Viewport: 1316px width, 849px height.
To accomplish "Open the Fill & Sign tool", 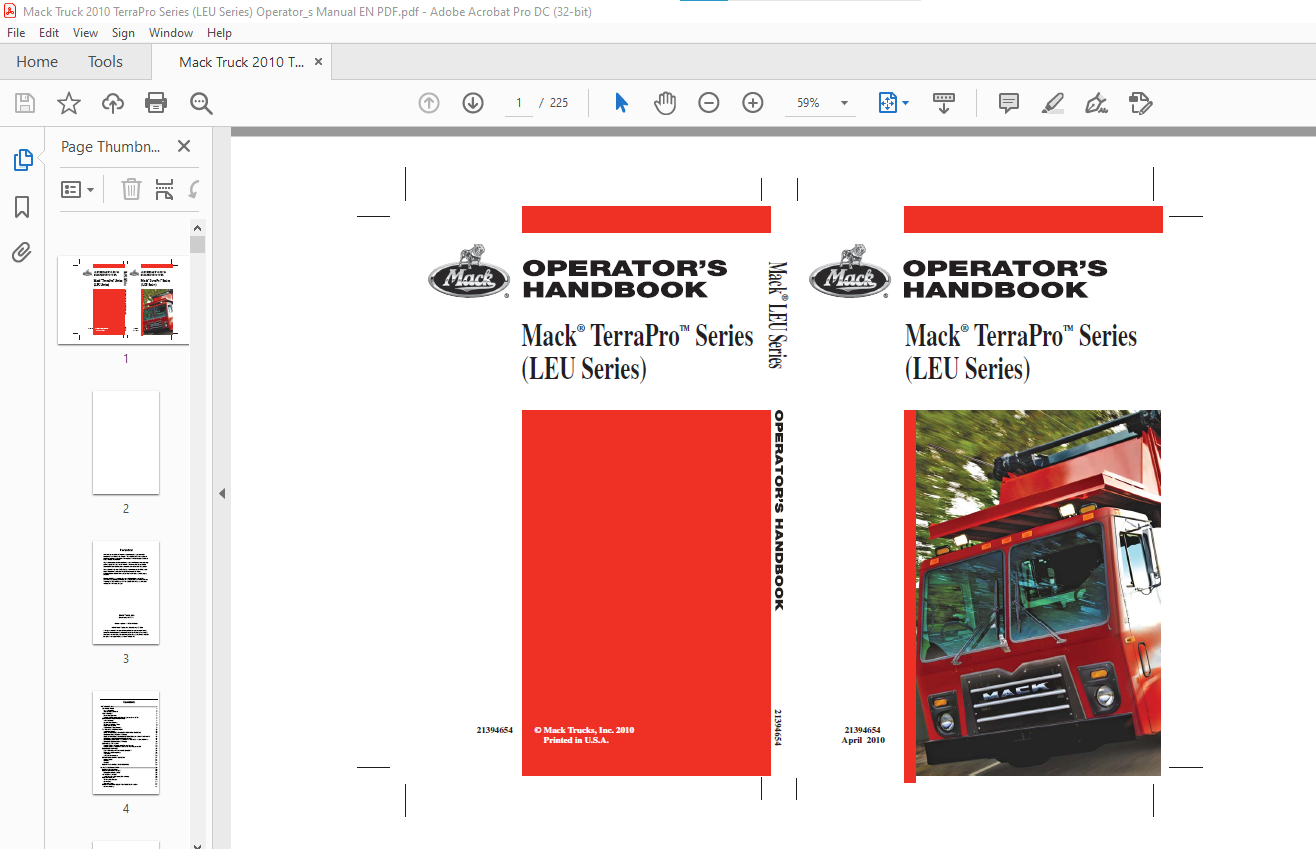I will coord(1096,103).
